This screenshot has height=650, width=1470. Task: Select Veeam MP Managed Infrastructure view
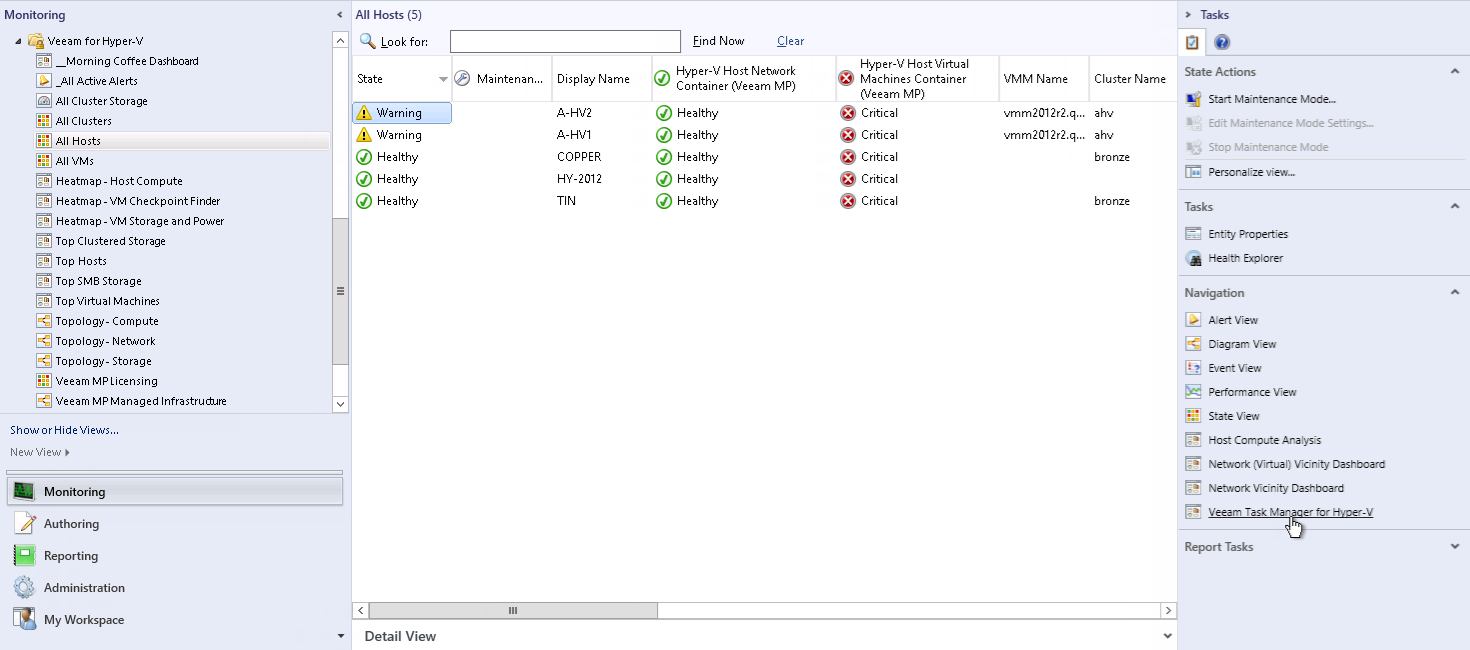141,401
